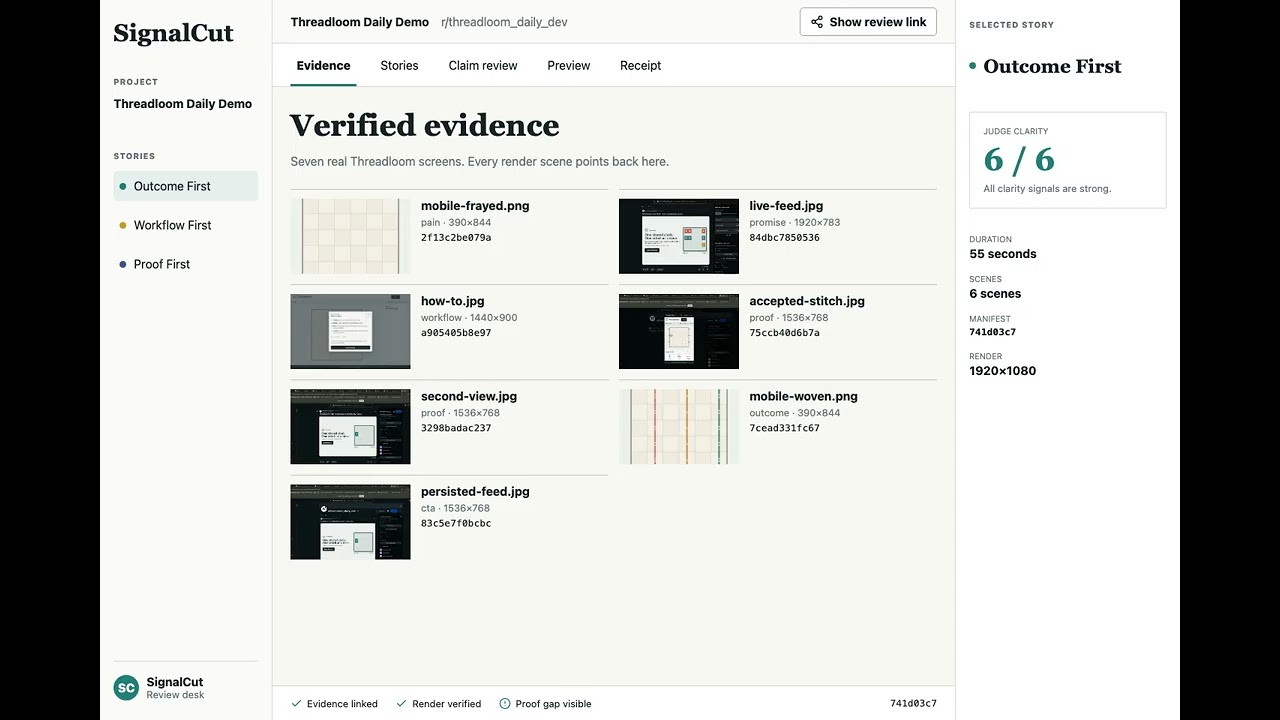Click the Evidence linked status label
The image size is (1280, 720).
pos(342,704)
